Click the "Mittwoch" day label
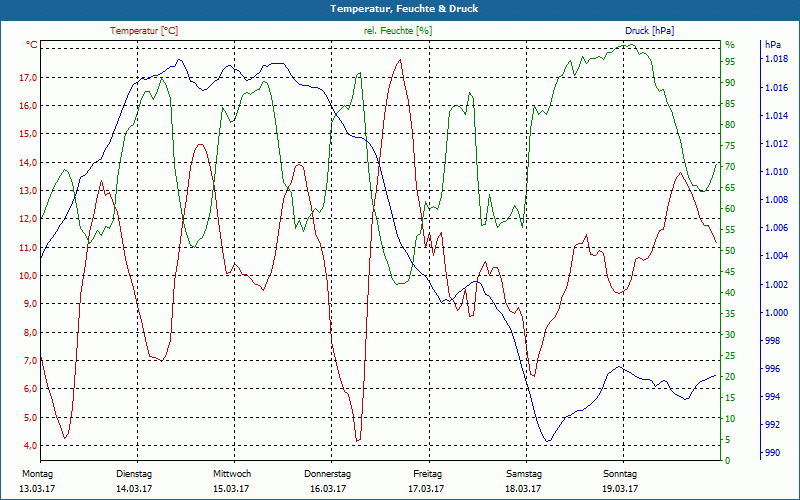800x500 pixels. 232,474
